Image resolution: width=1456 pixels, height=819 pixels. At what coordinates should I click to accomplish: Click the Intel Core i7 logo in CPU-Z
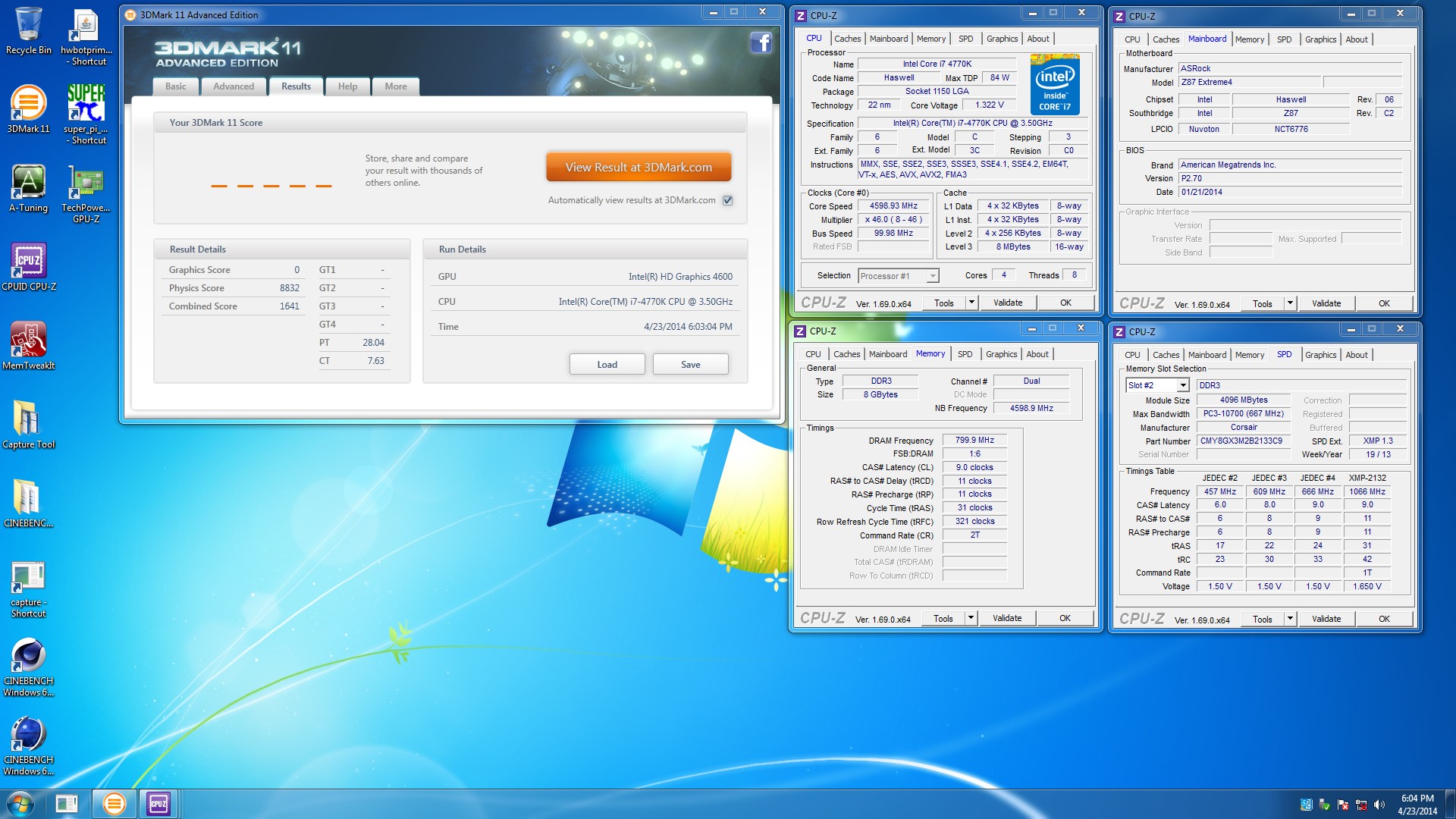pos(1055,84)
